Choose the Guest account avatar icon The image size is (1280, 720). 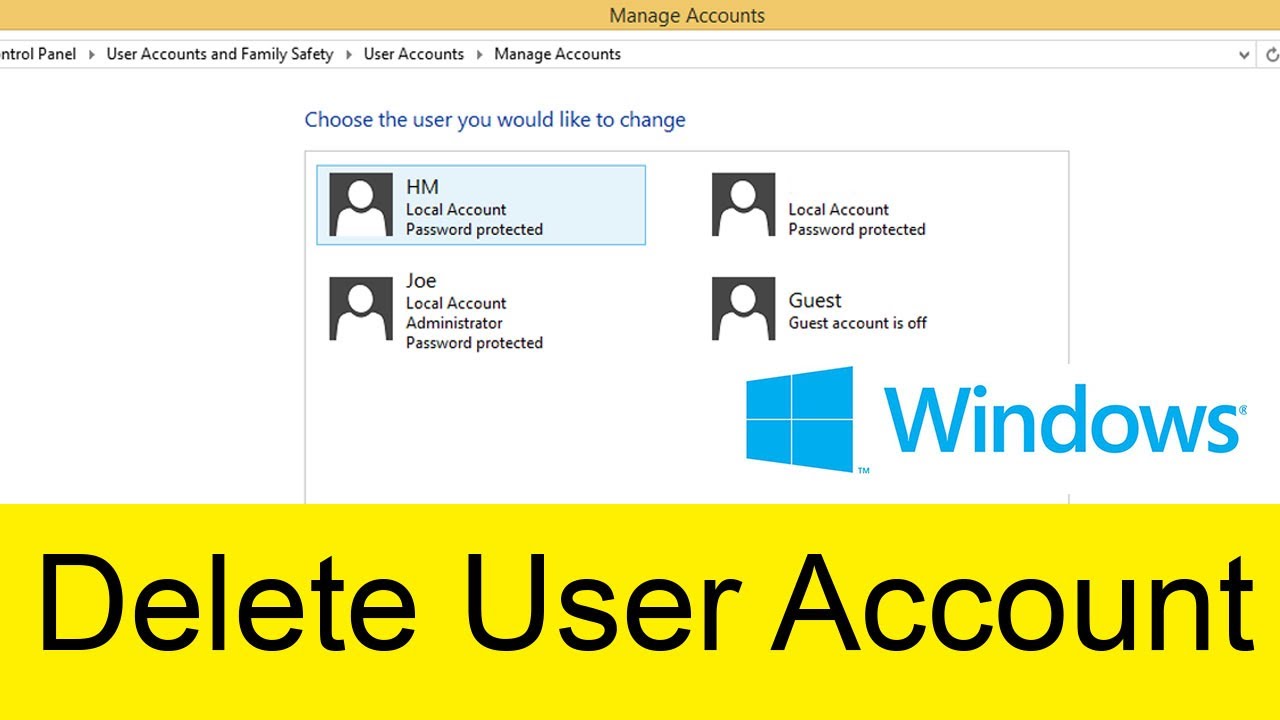coord(743,309)
